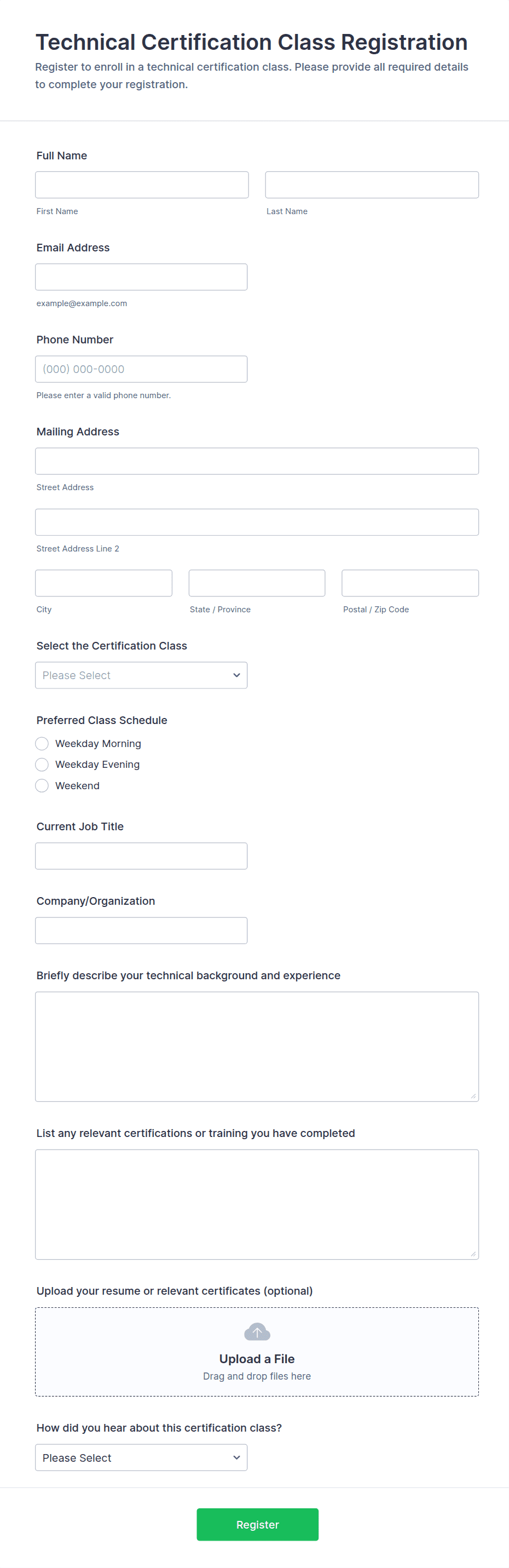Click the Company/Organization text box
The width and height of the screenshot is (509, 1568).
141,931
